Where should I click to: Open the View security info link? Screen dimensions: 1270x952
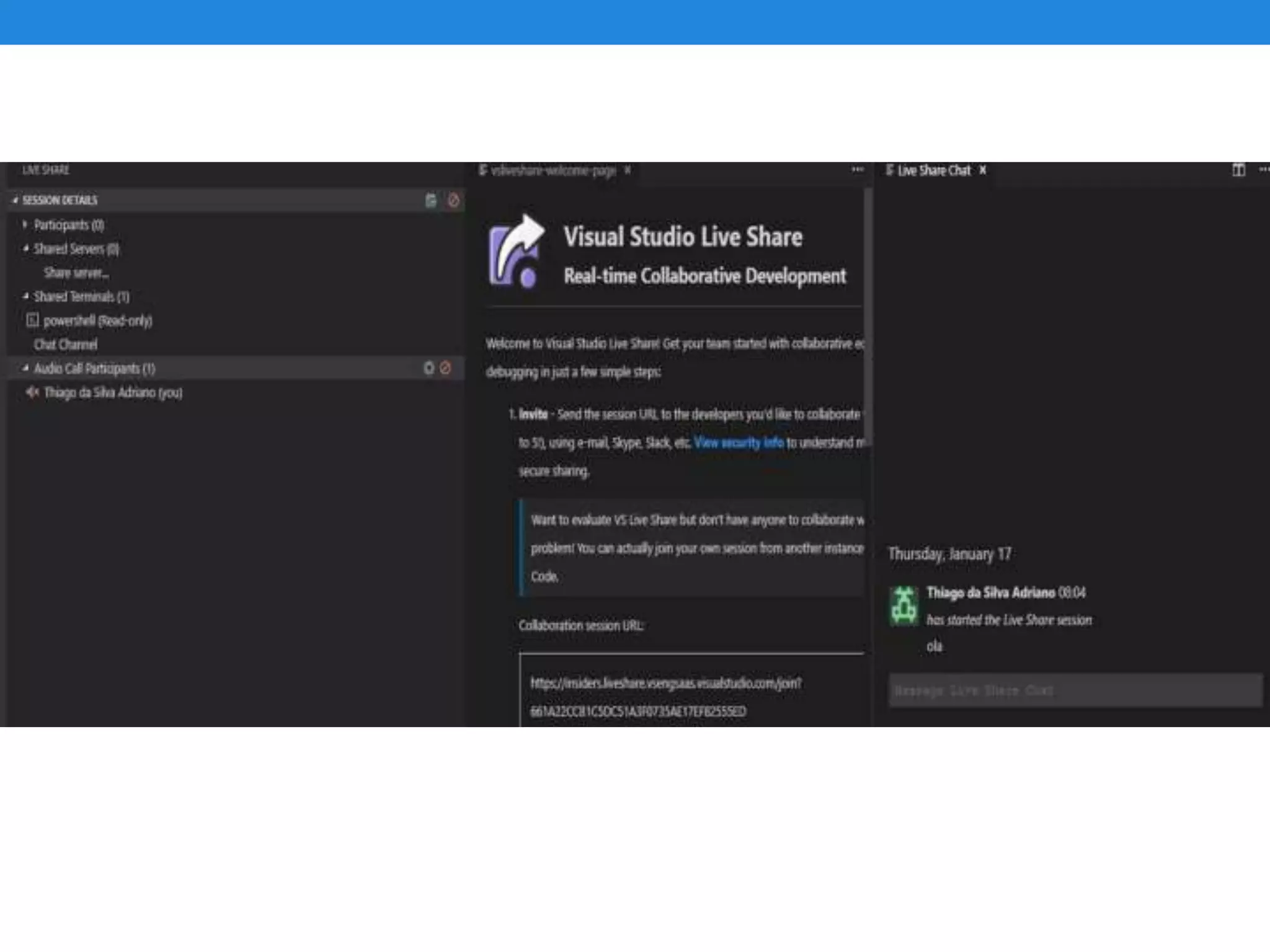point(739,443)
